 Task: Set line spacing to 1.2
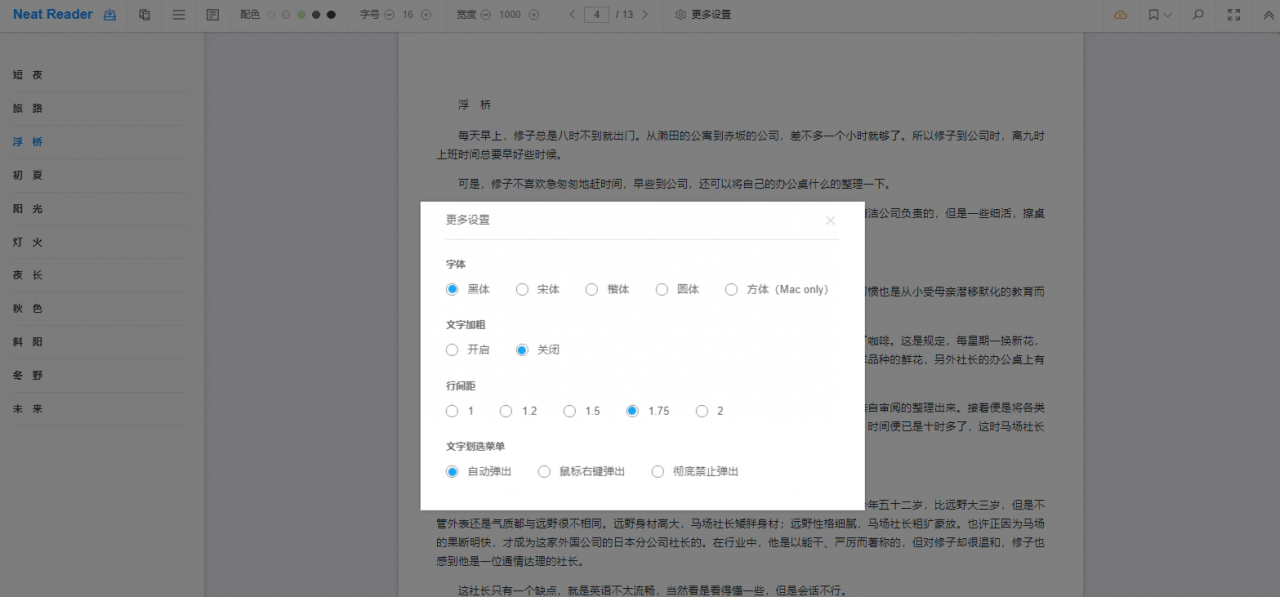pos(506,411)
